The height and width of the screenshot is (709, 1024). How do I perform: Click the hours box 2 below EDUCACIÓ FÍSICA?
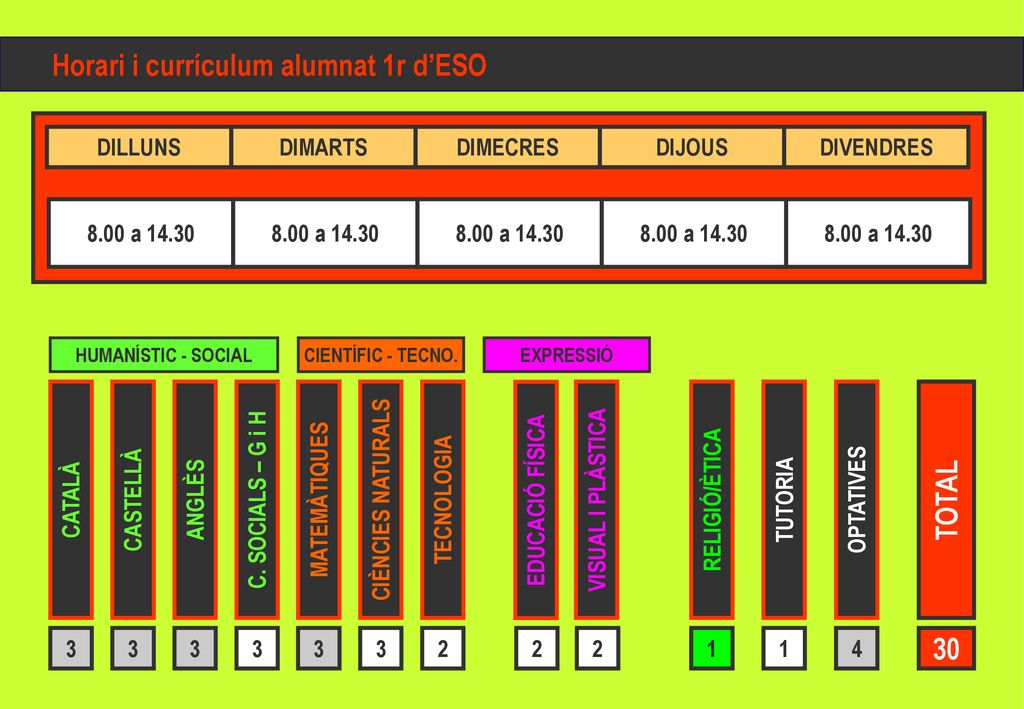point(537,648)
